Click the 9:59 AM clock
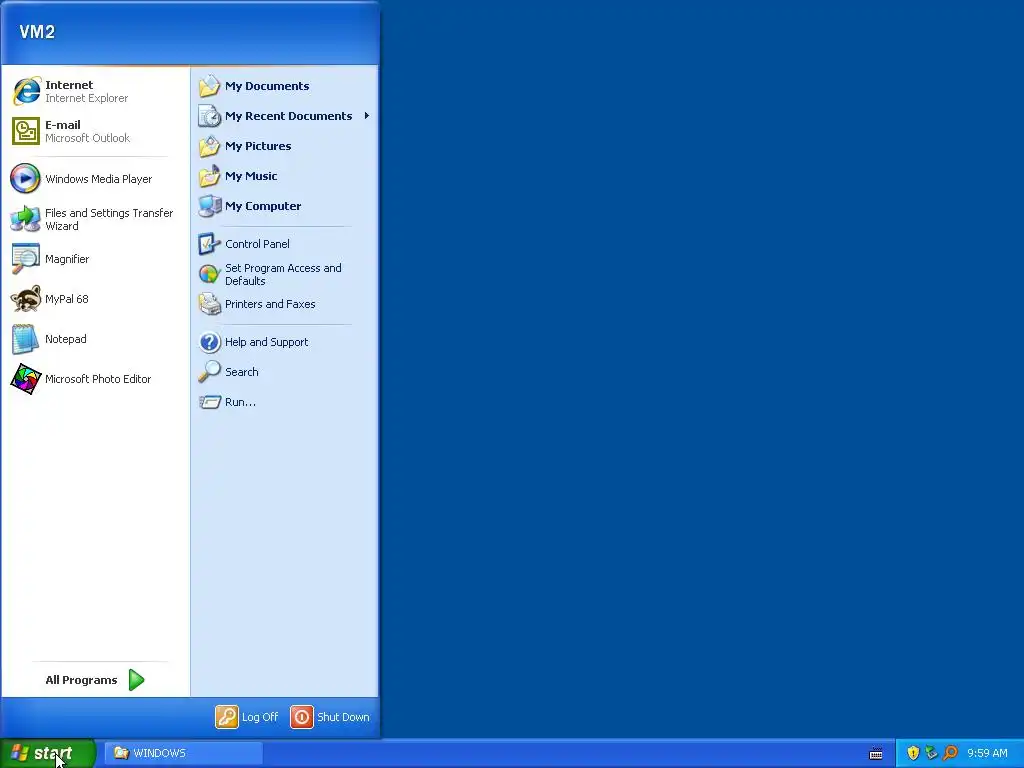The image size is (1024, 768). click(x=987, y=753)
